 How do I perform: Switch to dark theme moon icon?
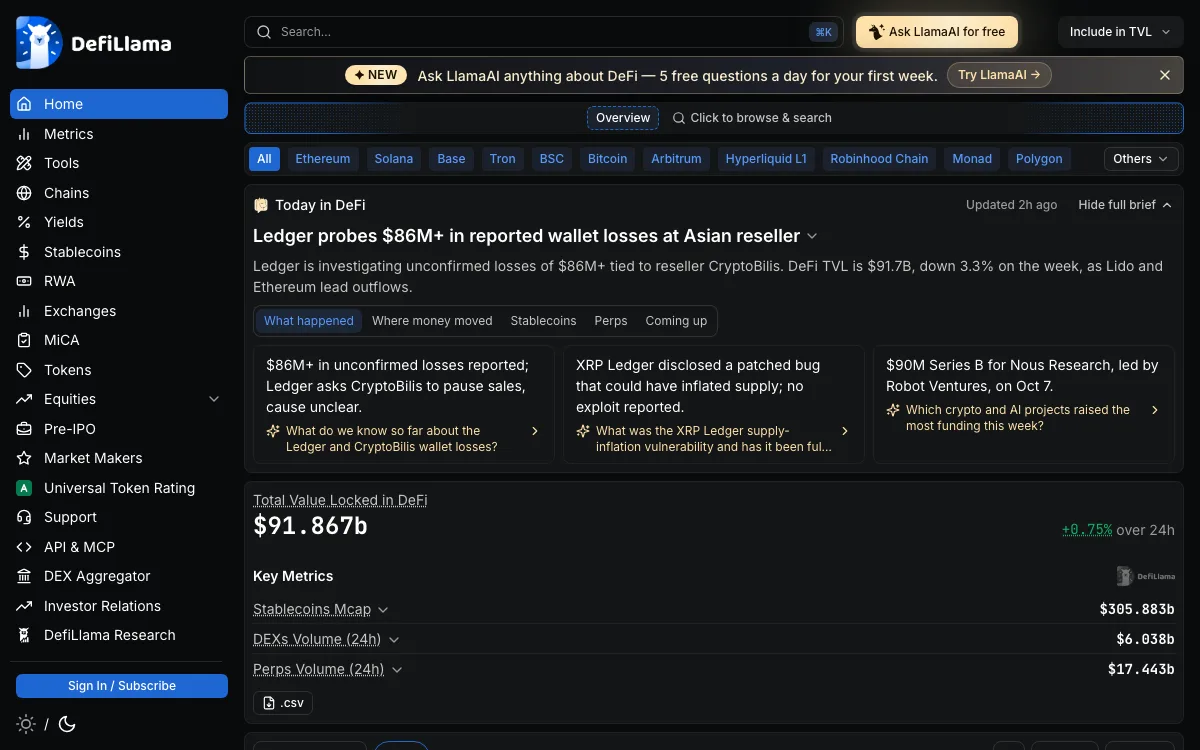(x=68, y=724)
